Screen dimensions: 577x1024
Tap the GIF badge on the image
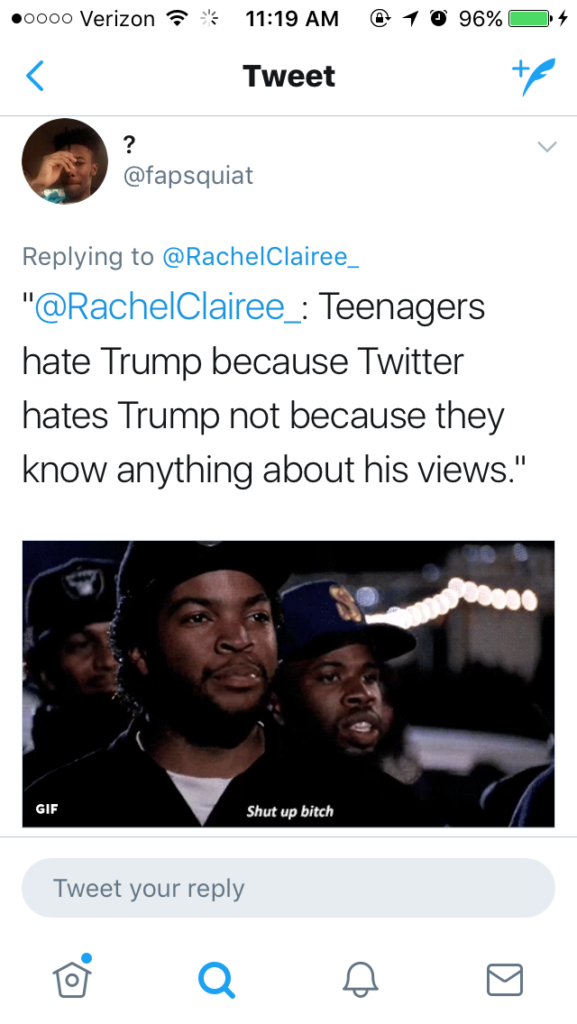pos(46,808)
